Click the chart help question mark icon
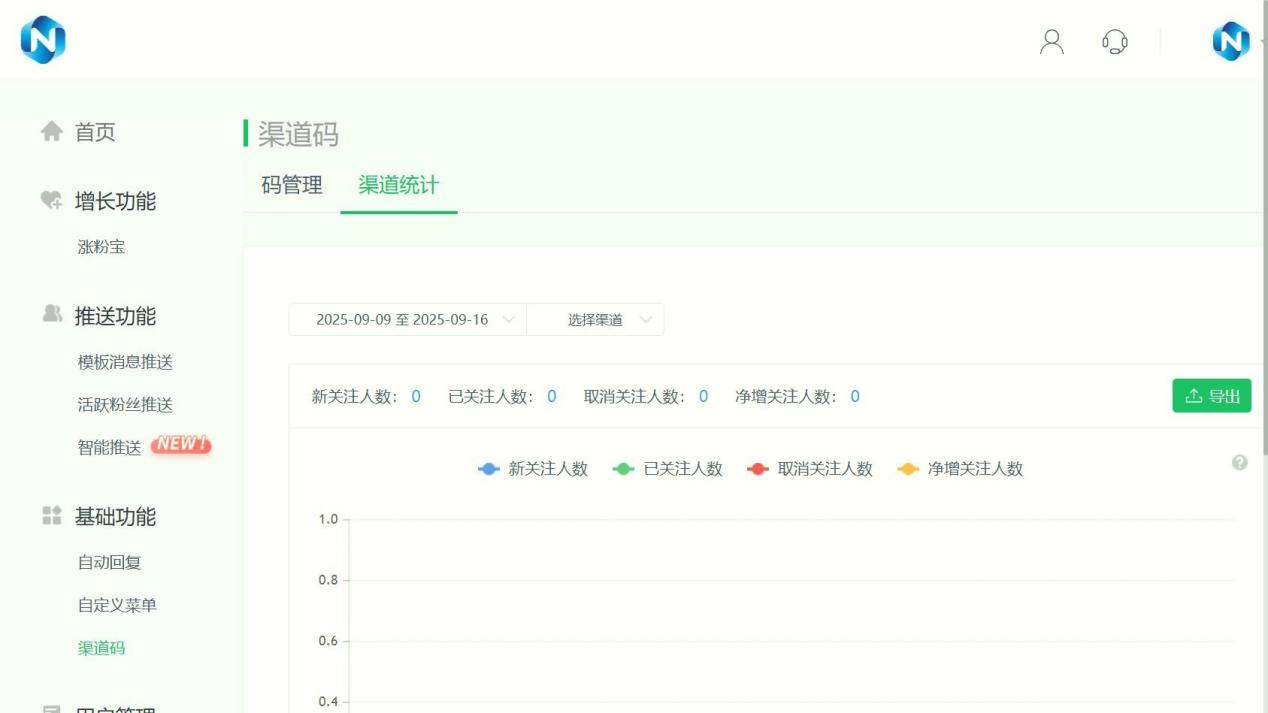The height and width of the screenshot is (713, 1268). coord(1240,462)
